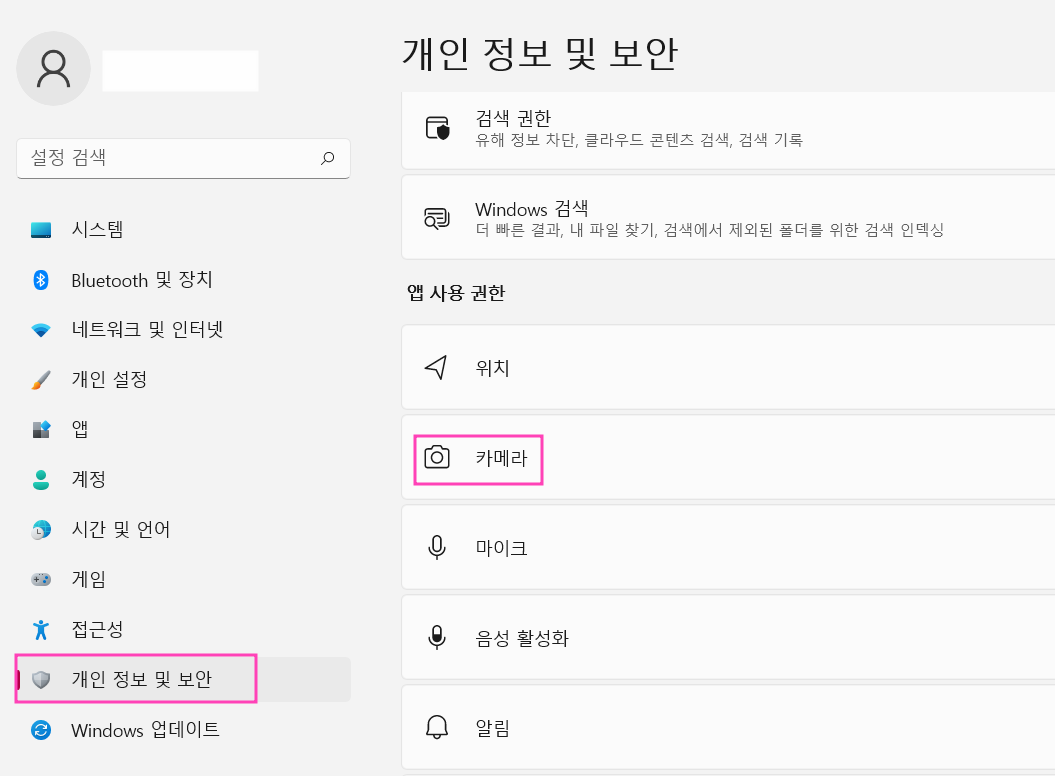Open 네트워크 및 인터넷 settings
The image size is (1055, 776).
pos(183,330)
